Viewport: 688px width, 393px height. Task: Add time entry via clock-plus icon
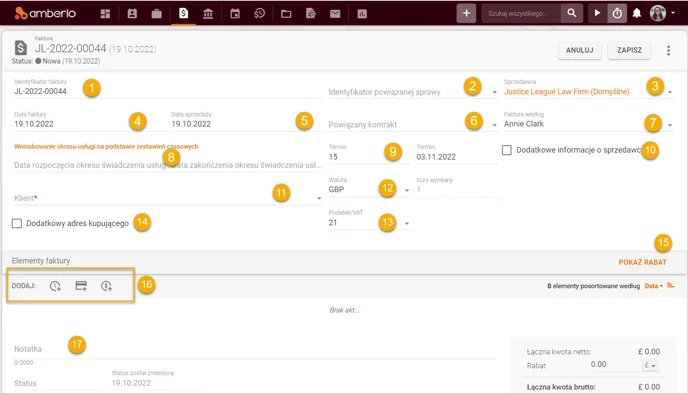(55, 286)
